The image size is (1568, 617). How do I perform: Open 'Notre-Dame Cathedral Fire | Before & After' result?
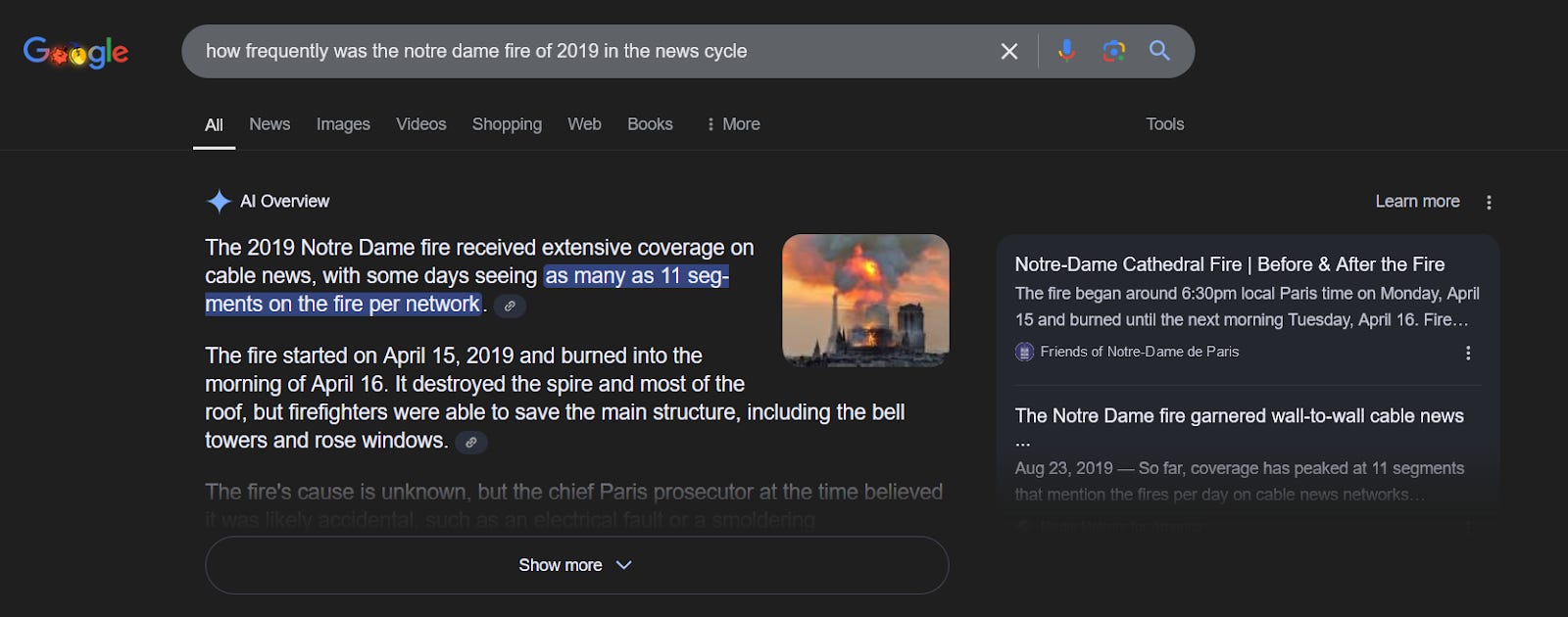[x=1230, y=264]
